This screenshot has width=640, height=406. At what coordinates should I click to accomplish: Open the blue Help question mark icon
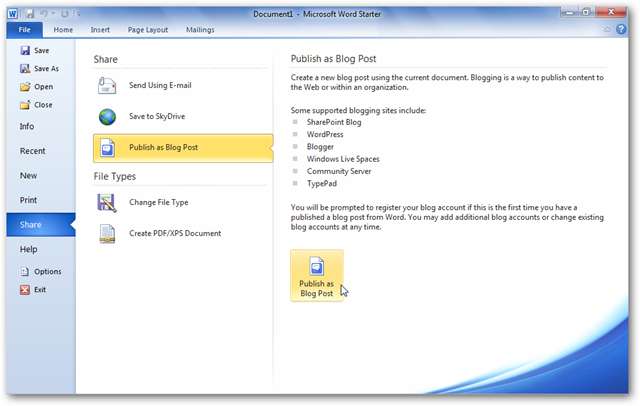[x=621, y=29]
